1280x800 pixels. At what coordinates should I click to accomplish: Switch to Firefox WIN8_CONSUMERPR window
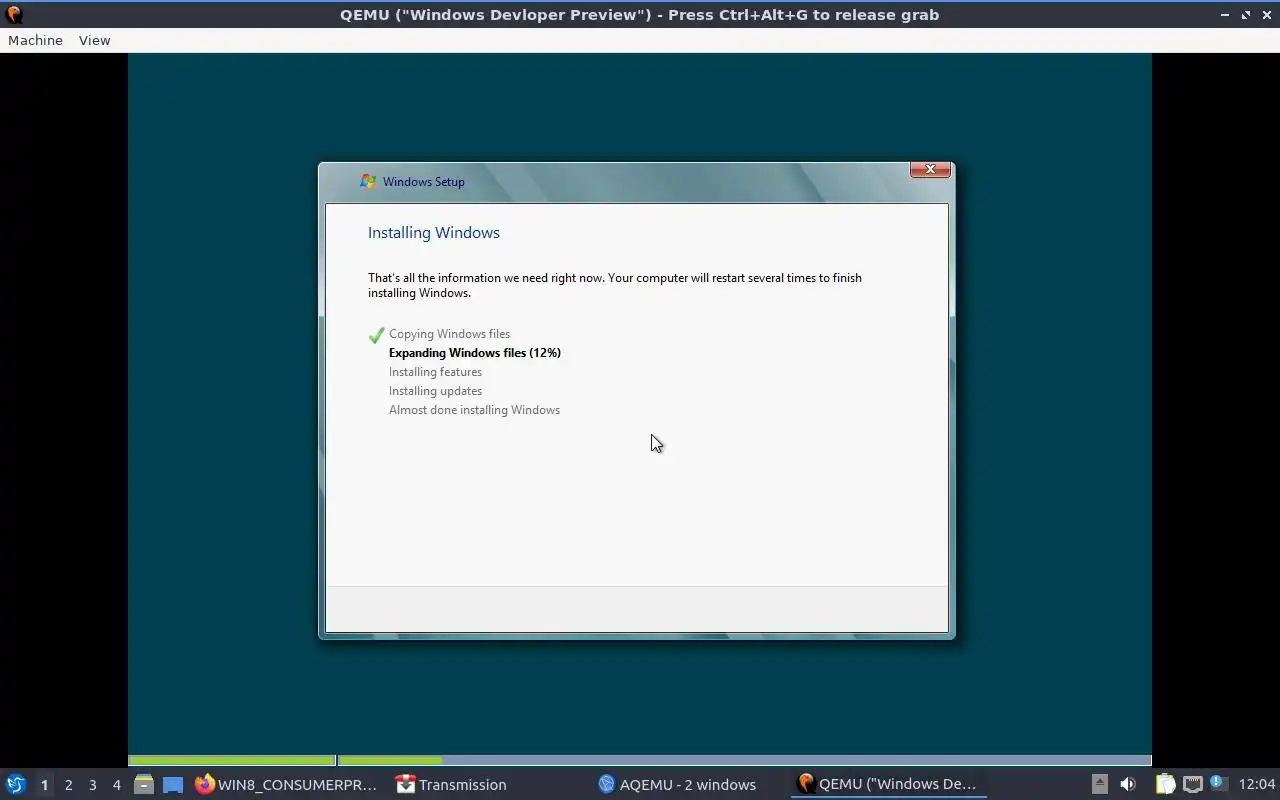point(288,785)
